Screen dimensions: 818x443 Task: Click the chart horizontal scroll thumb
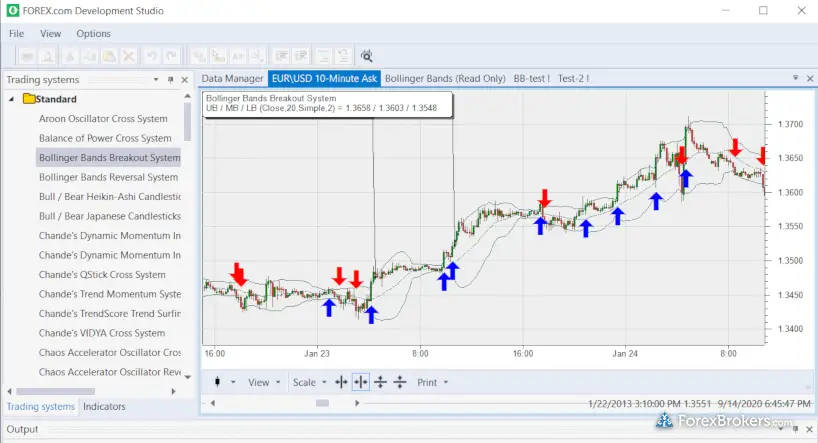[x=322, y=403]
